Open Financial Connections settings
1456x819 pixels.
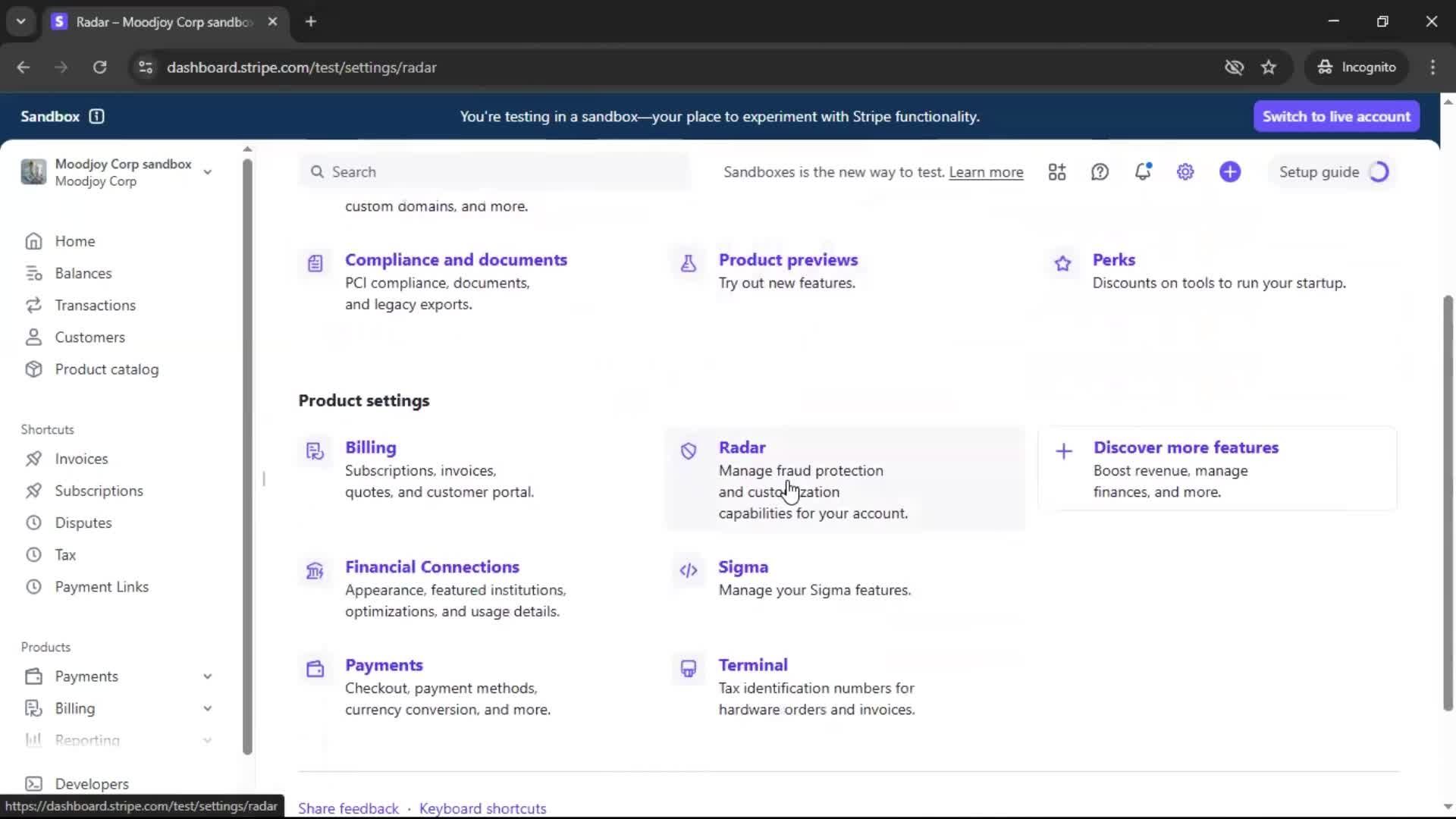pyautogui.click(x=431, y=567)
